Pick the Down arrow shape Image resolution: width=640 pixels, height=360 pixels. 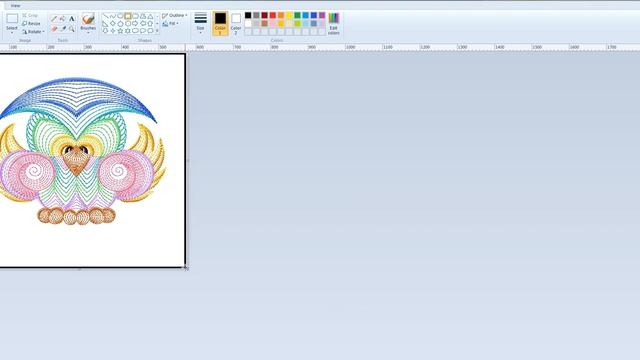105,31
